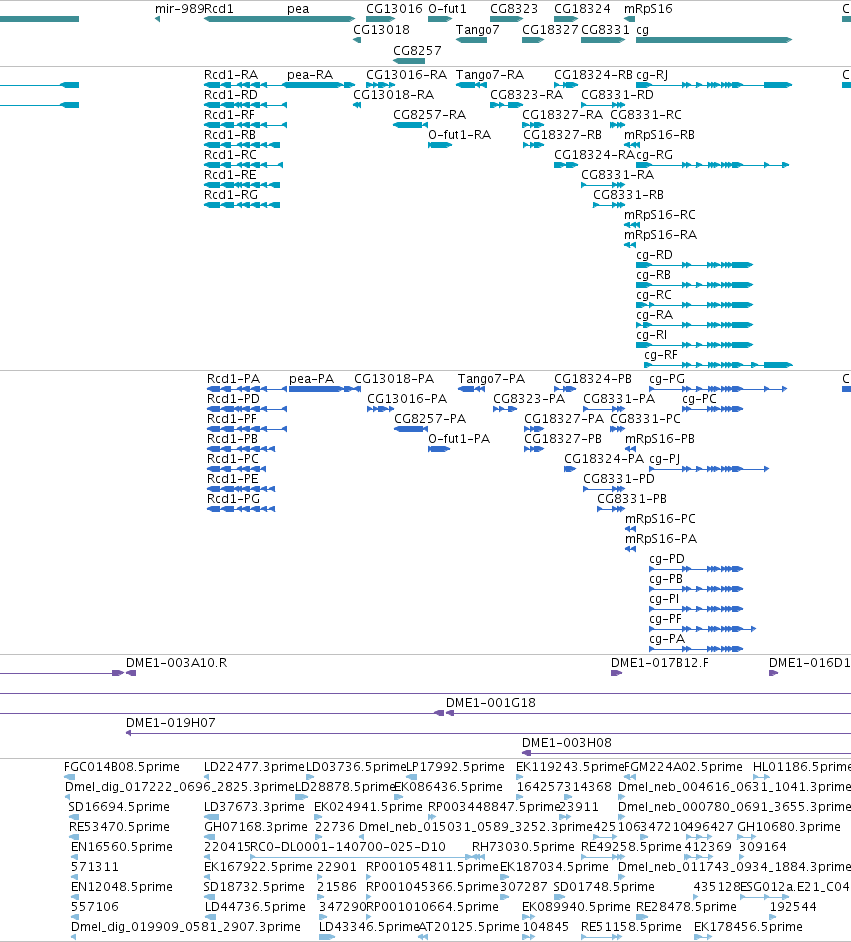Image resolution: width=851 pixels, height=942 pixels.
Task: Click protein Tango7-PA
Action: tap(491, 379)
